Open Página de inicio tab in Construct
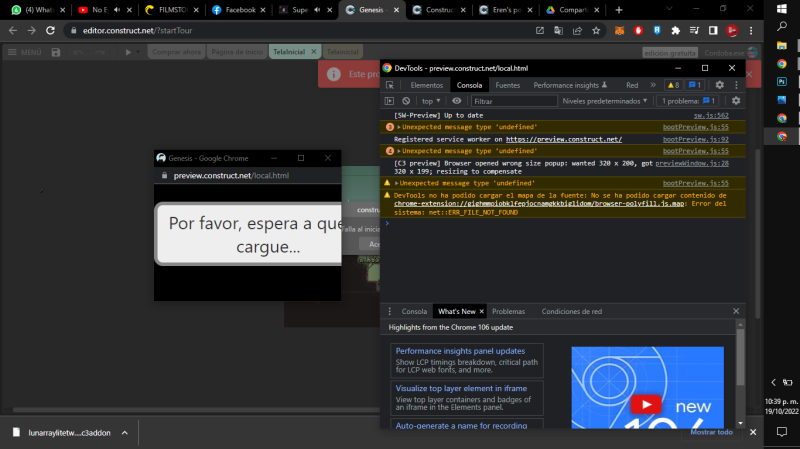The width and height of the screenshot is (800, 449). coord(237,52)
